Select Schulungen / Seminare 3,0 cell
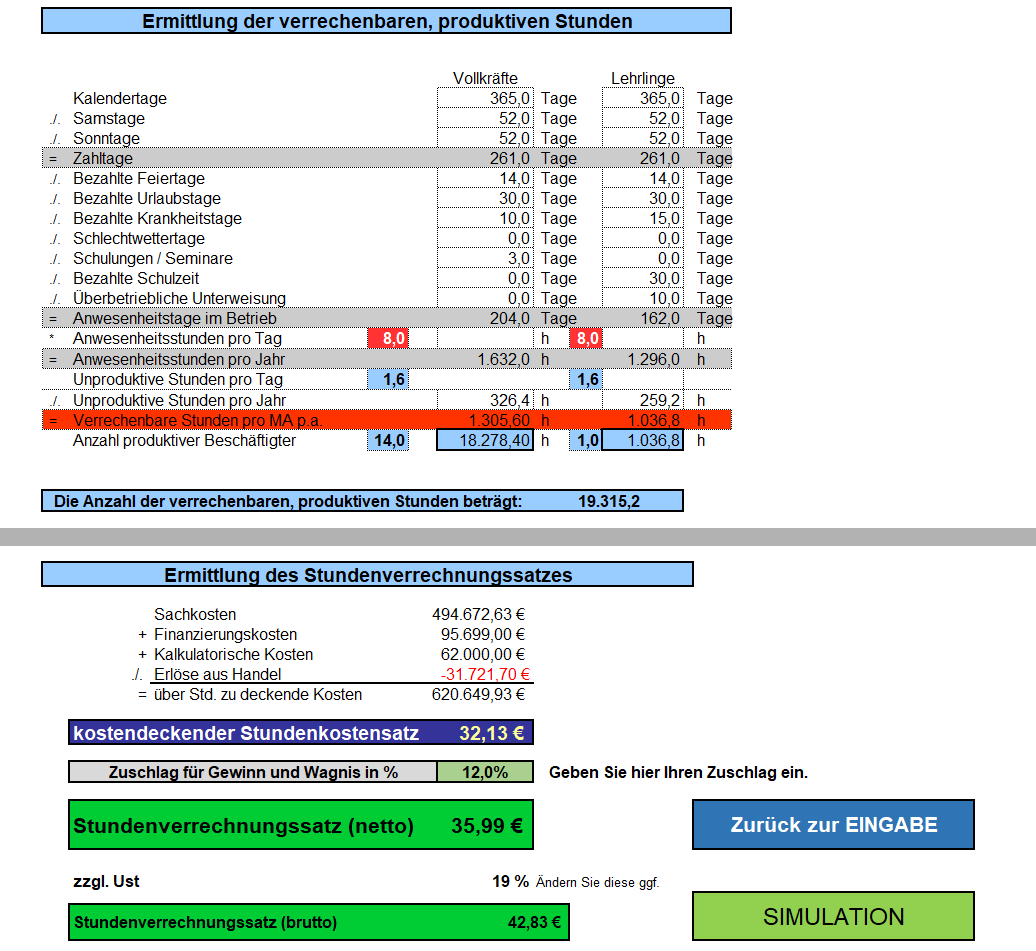This screenshot has height=951, width=1036. point(485,259)
